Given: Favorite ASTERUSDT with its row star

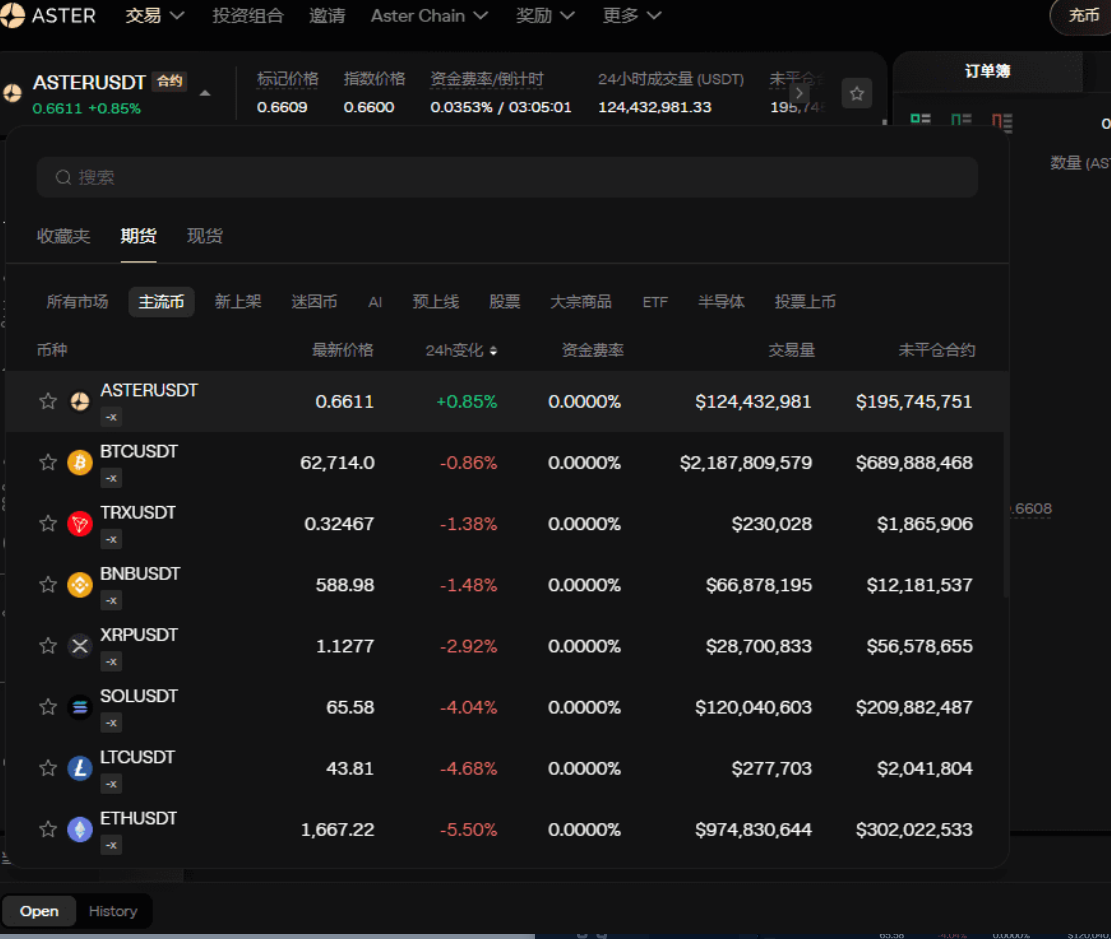Looking at the screenshot, I should 48,401.
